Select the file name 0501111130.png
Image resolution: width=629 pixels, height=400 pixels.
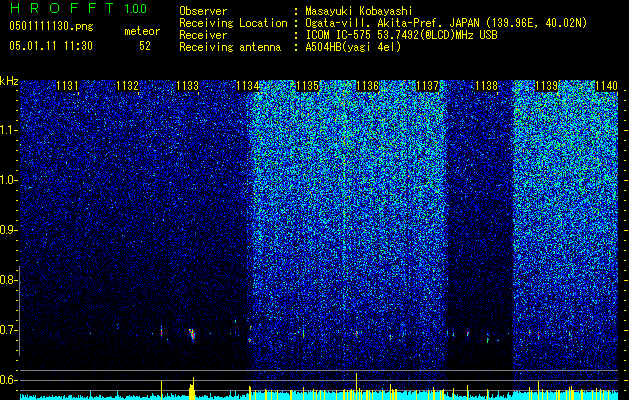click(51, 26)
